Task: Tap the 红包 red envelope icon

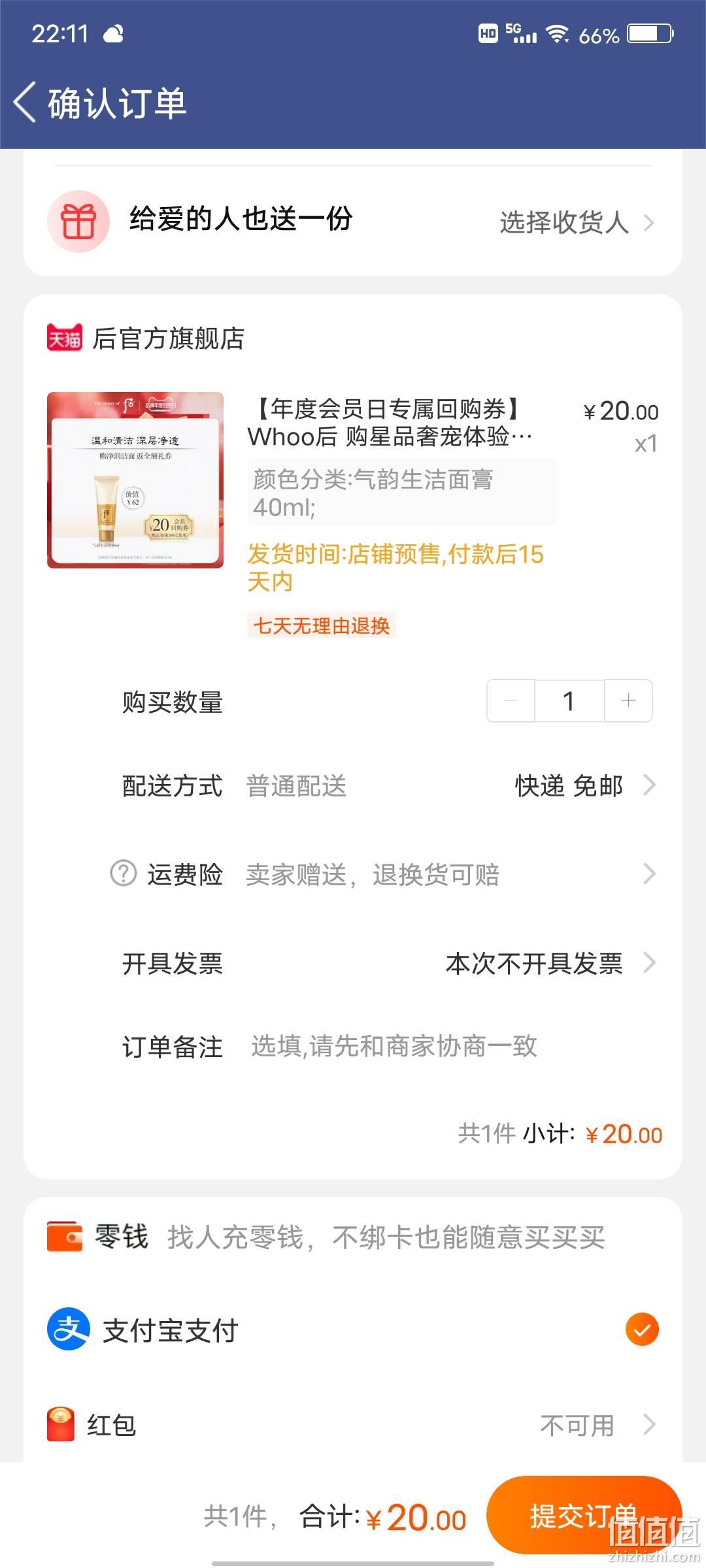Action: (x=61, y=1425)
